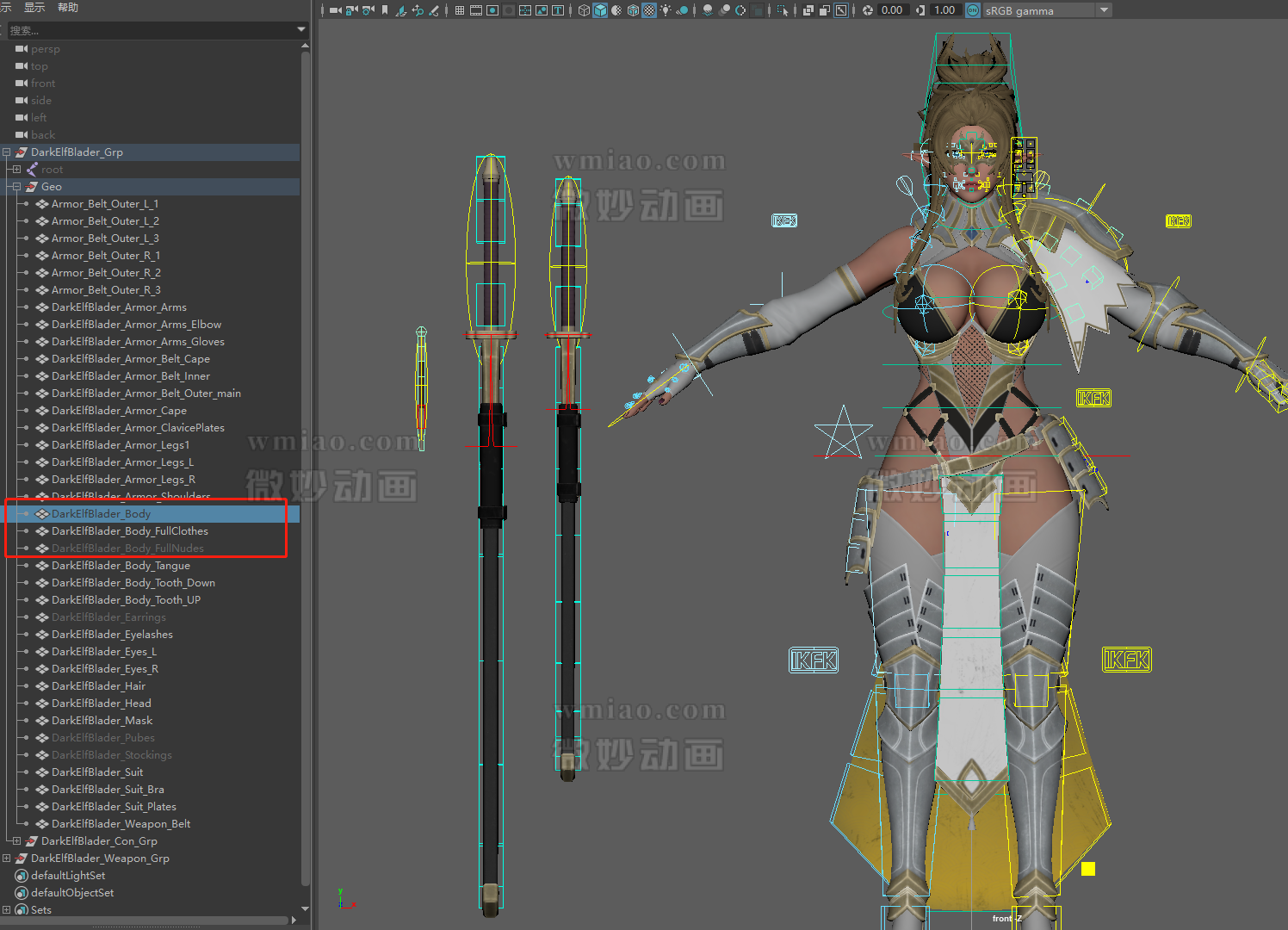Toggle the resolution gate display
The height and width of the screenshot is (930, 1288).
(492, 10)
